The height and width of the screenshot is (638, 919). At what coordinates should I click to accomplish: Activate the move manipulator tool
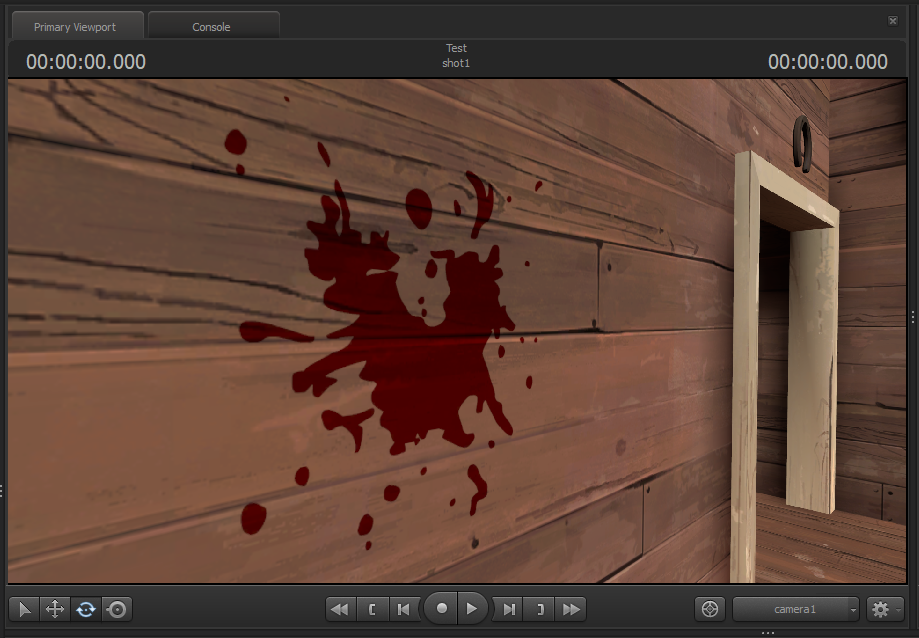coord(55,609)
